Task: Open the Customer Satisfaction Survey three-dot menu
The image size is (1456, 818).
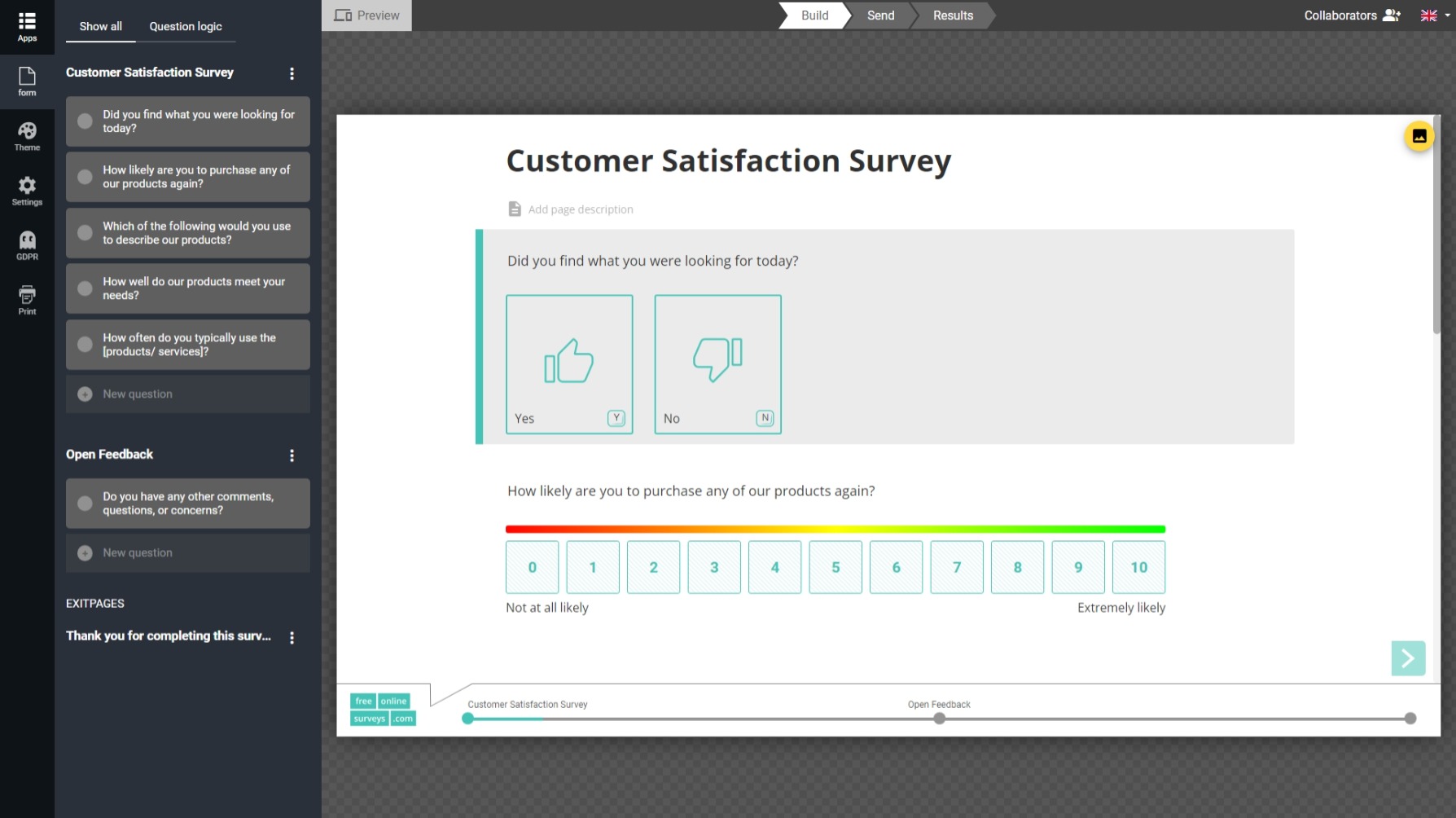Action: click(292, 73)
